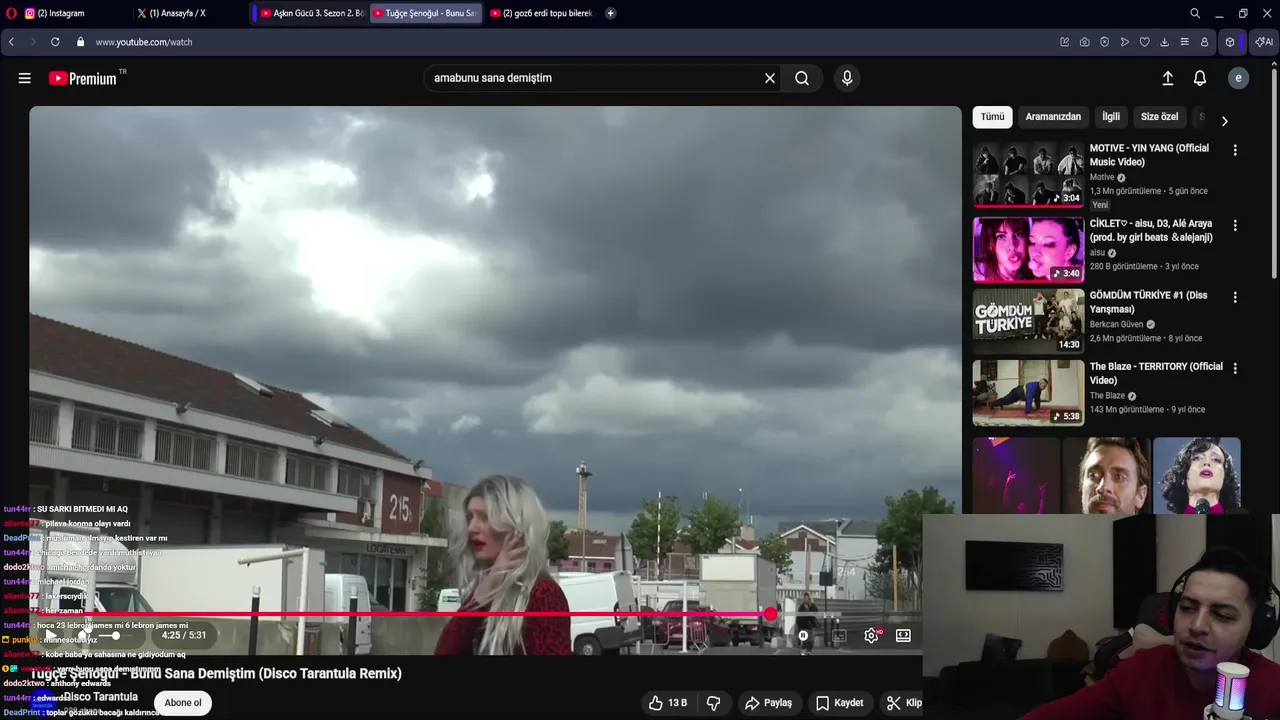Add page to bookmarks heart icon

1145,42
